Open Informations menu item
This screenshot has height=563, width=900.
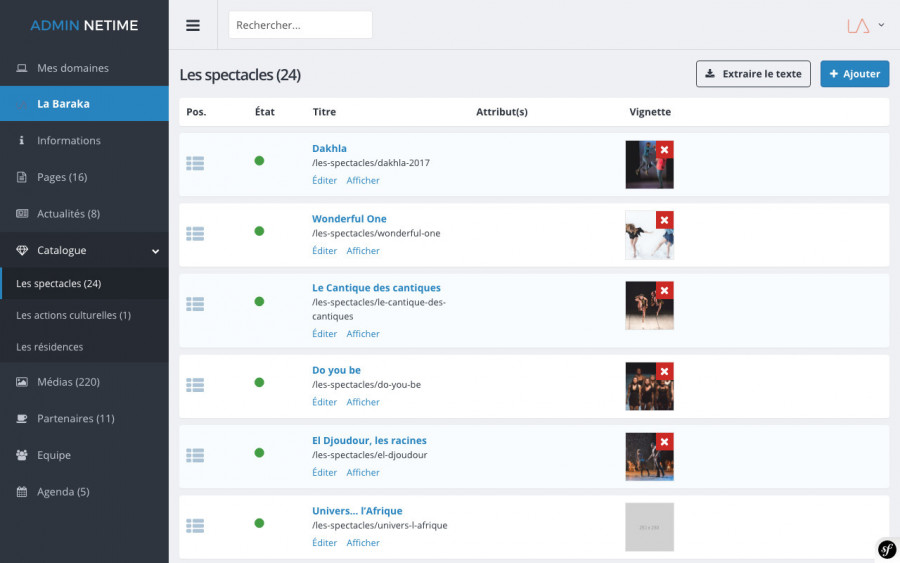coord(69,140)
